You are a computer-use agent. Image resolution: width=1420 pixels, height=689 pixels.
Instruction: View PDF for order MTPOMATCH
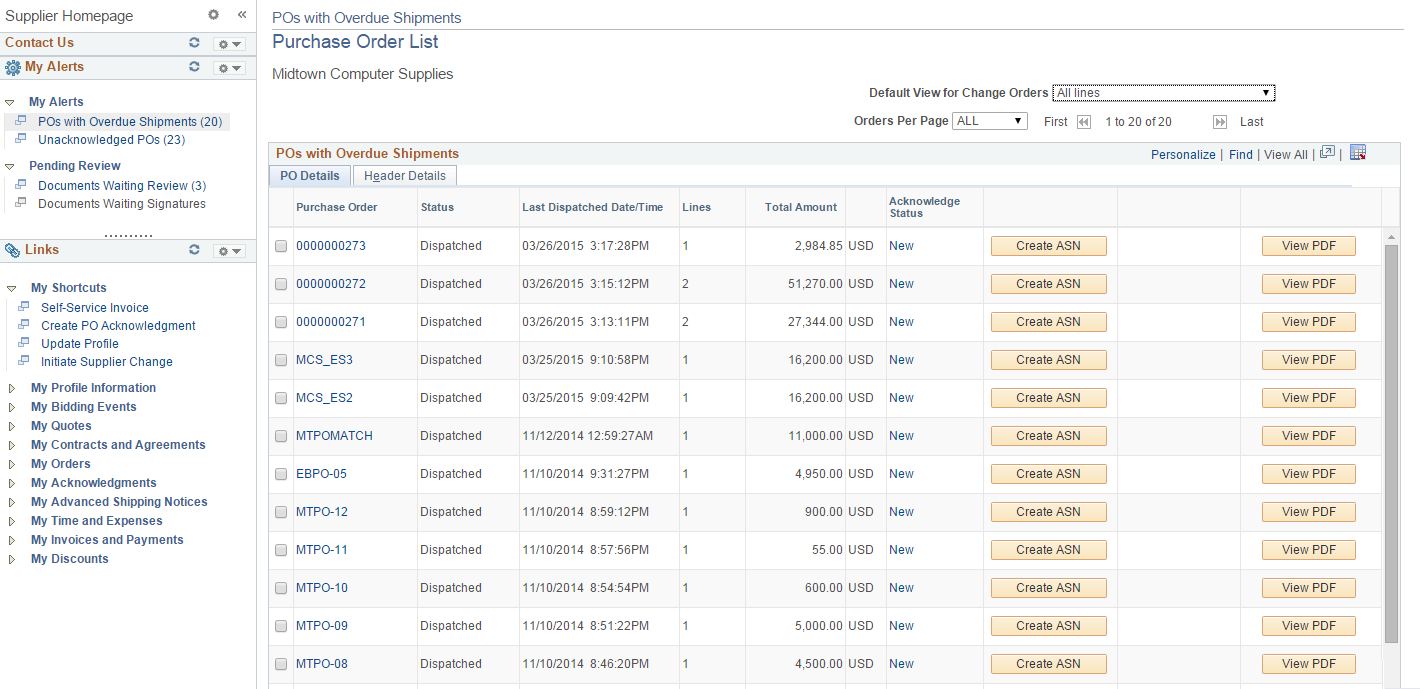click(x=1308, y=435)
